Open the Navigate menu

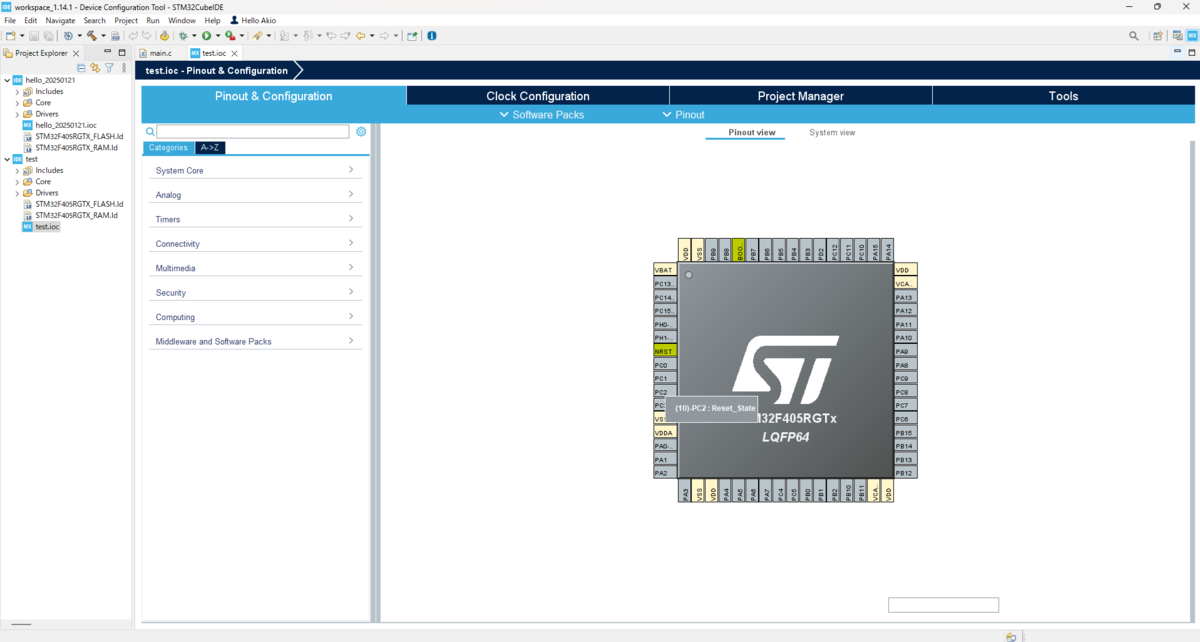click(60, 20)
